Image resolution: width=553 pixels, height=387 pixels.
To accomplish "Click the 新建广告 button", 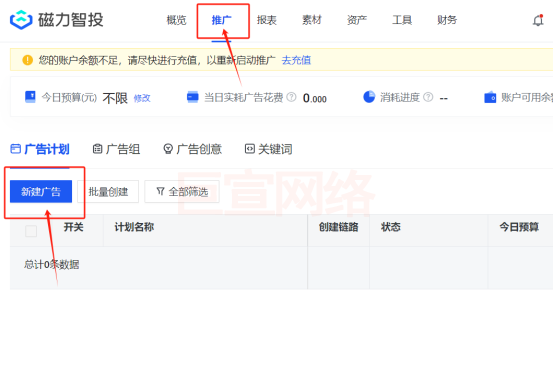I will (41, 192).
